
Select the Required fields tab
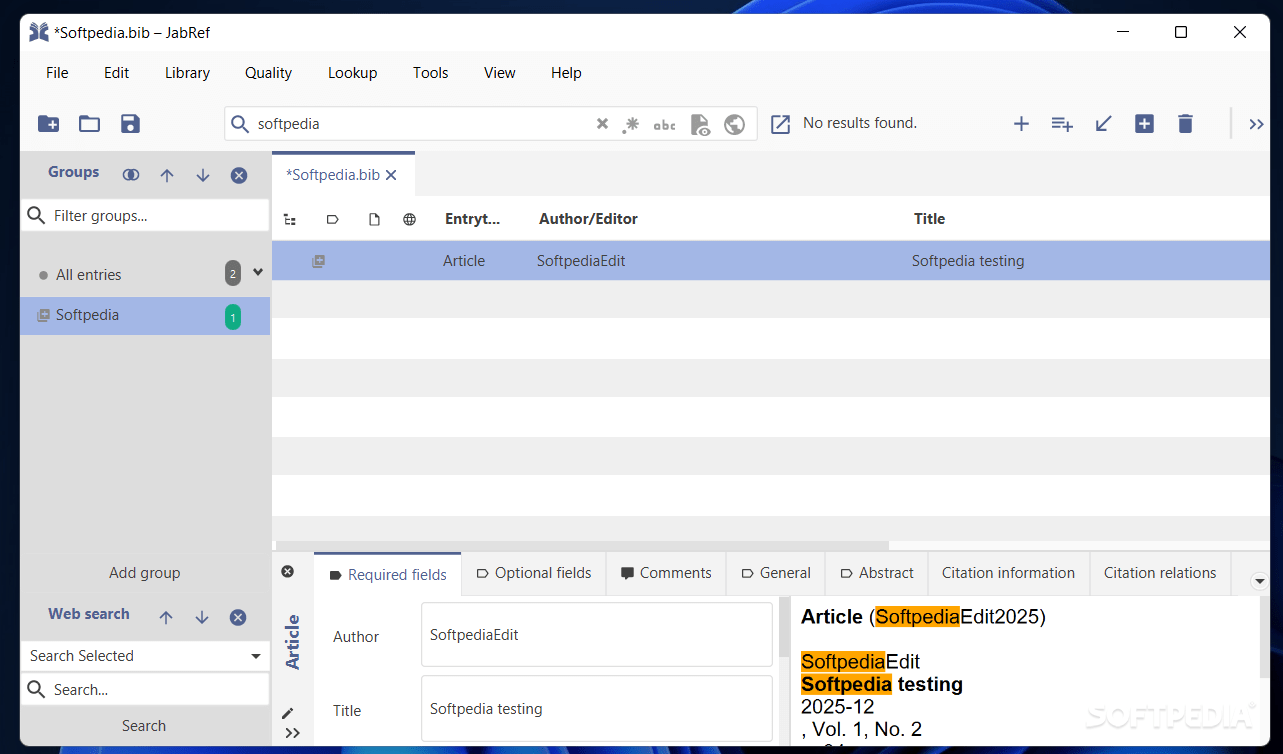click(x=388, y=575)
